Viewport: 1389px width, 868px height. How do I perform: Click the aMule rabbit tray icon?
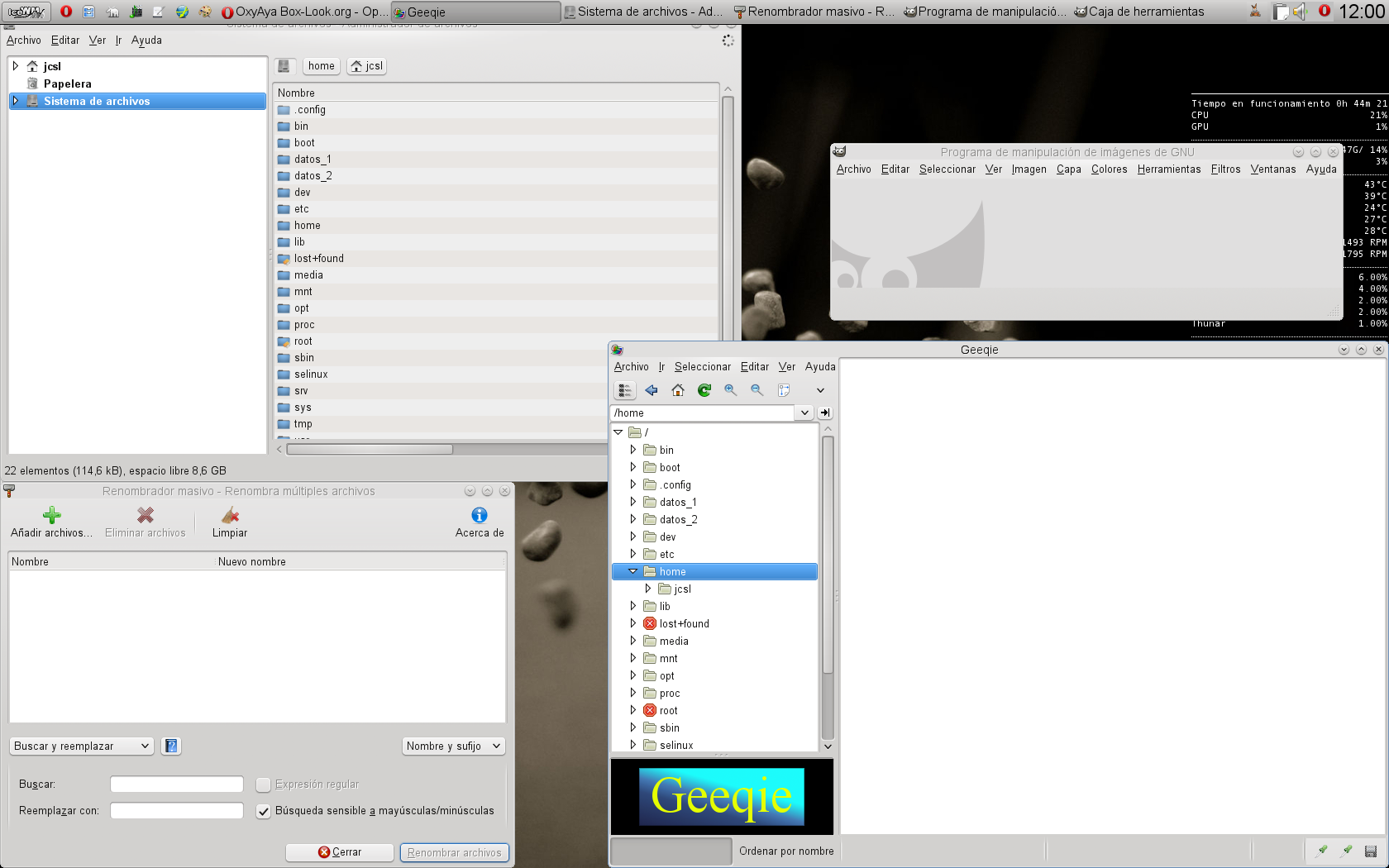pos(1256,12)
